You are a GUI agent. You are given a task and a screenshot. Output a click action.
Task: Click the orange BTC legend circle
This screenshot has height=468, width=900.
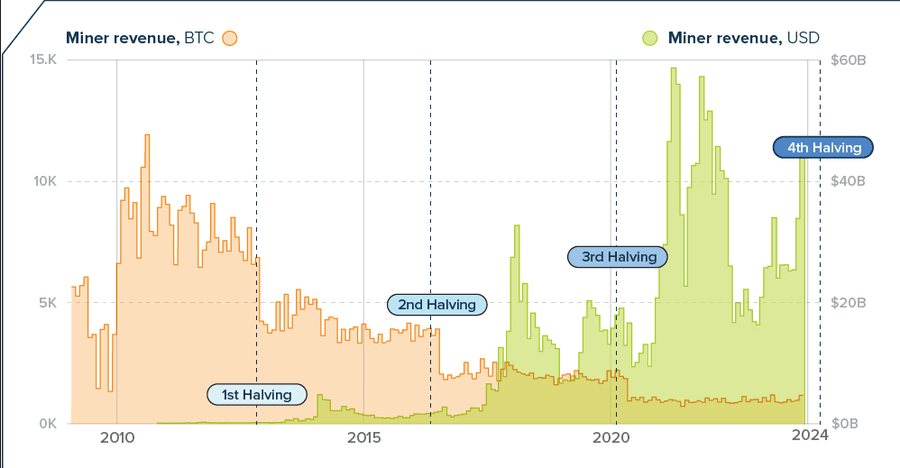click(x=230, y=38)
